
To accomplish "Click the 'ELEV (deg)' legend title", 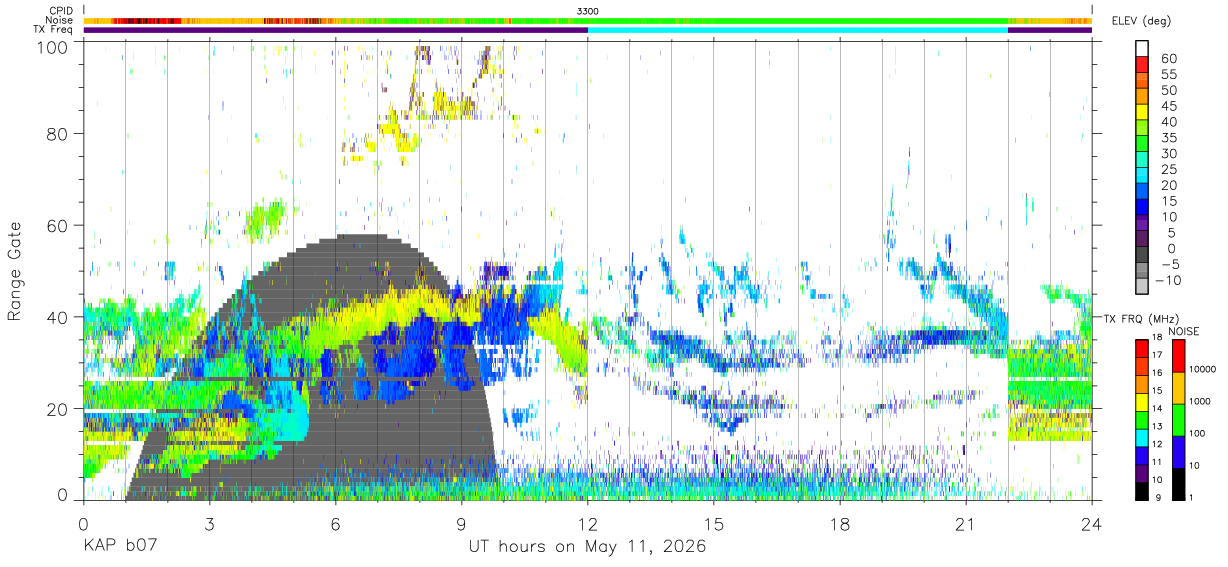I will point(1141,20).
